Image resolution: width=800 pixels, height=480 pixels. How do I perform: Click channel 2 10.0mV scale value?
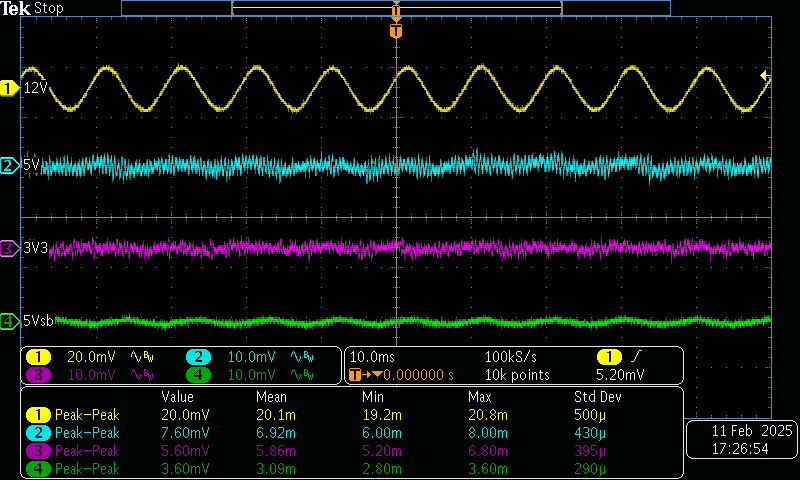(x=252, y=357)
